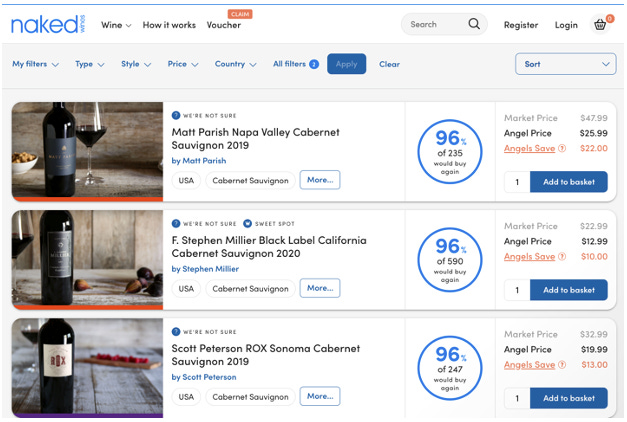
Task: Open Matt Parish Napa Valley Cabernet Sauvignon 2019 title
Action: (x=256, y=138)
